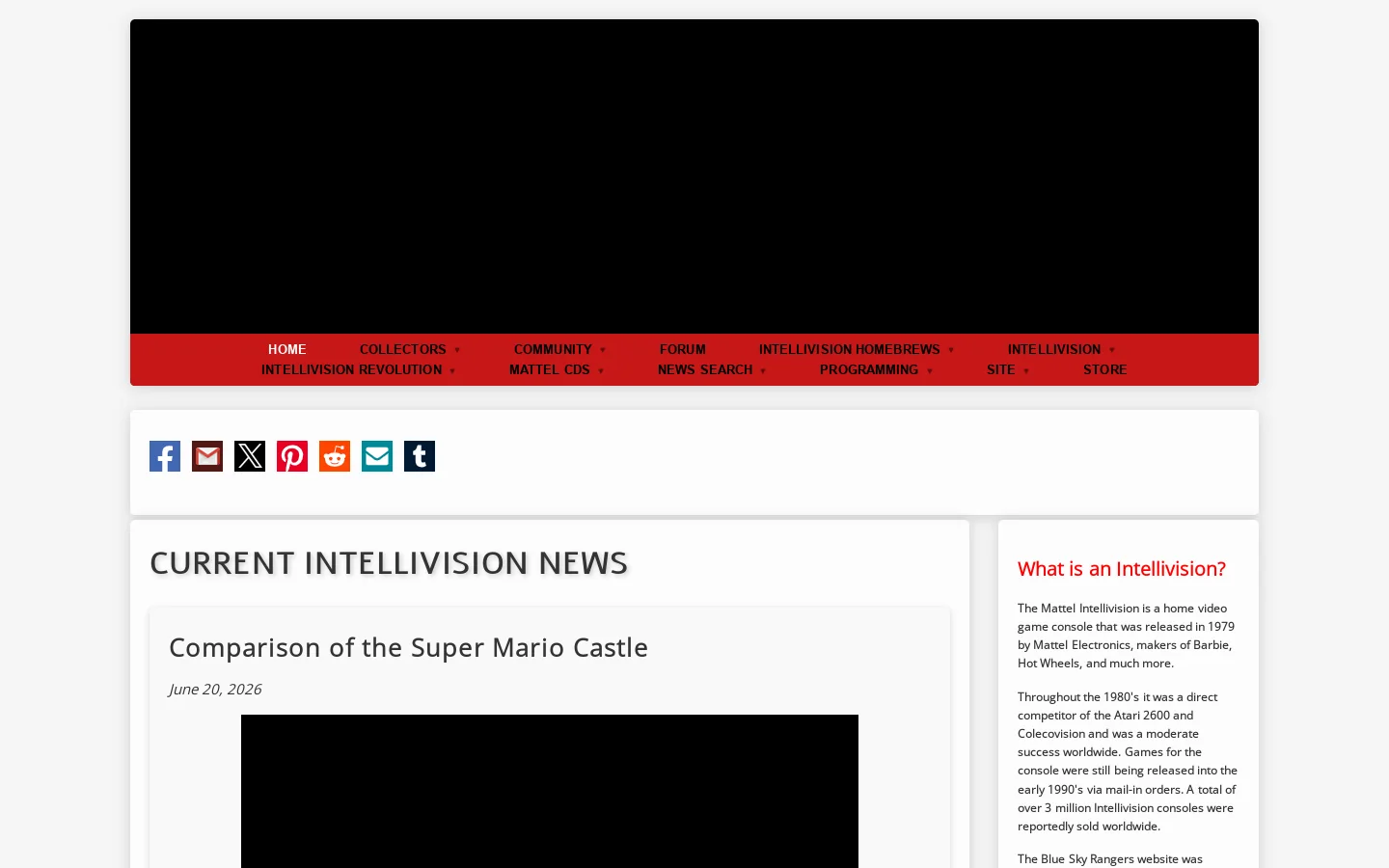This screenshot has width=1389, height=868.
Task: Share via Gmail icon
Action: [x=207, y=456]
